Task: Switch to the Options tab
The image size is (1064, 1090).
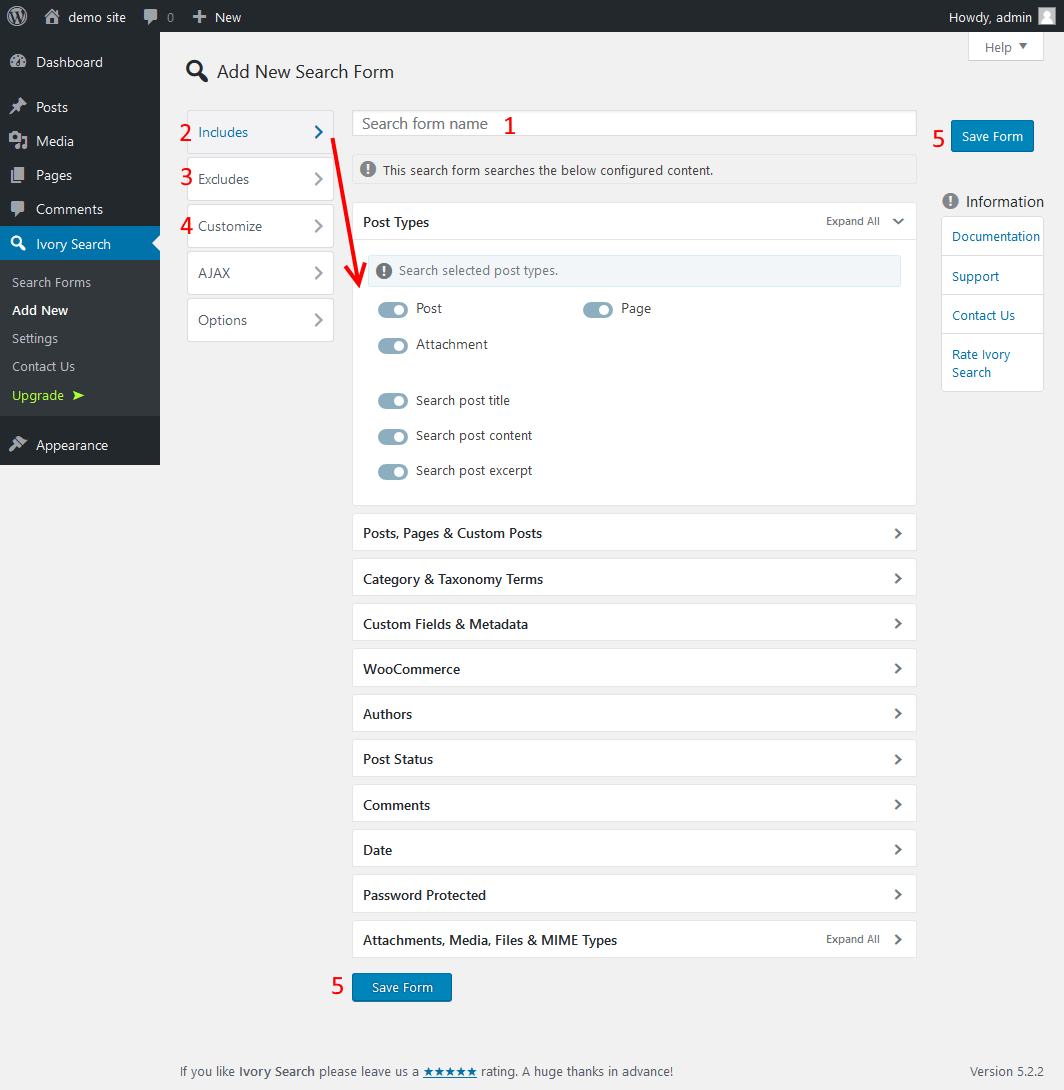Action: [260, 320]
